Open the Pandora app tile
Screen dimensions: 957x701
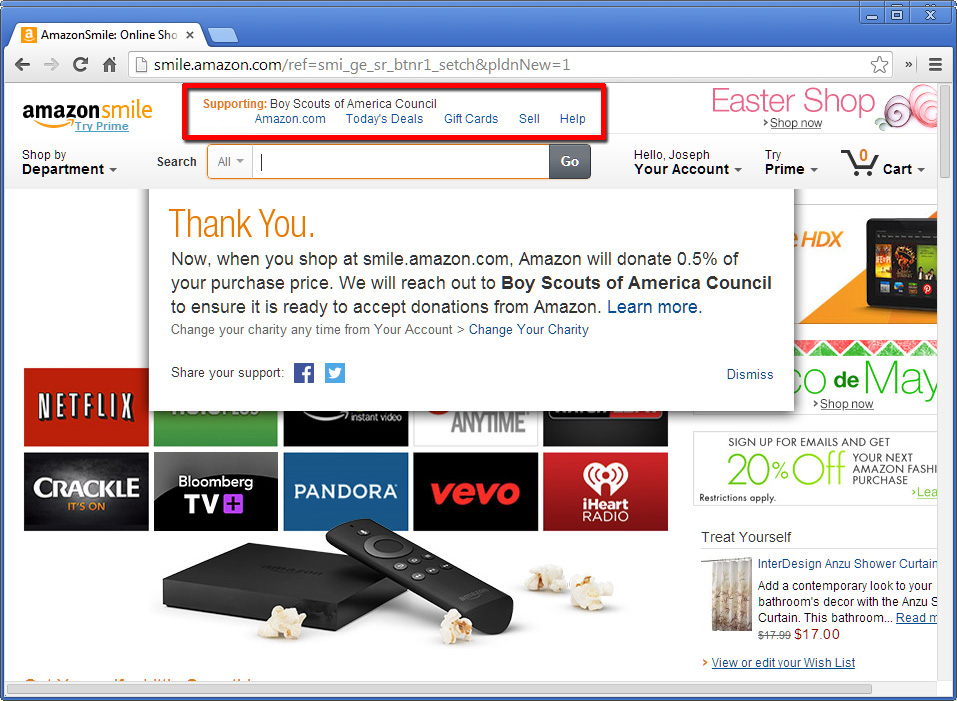pos(345,492)
